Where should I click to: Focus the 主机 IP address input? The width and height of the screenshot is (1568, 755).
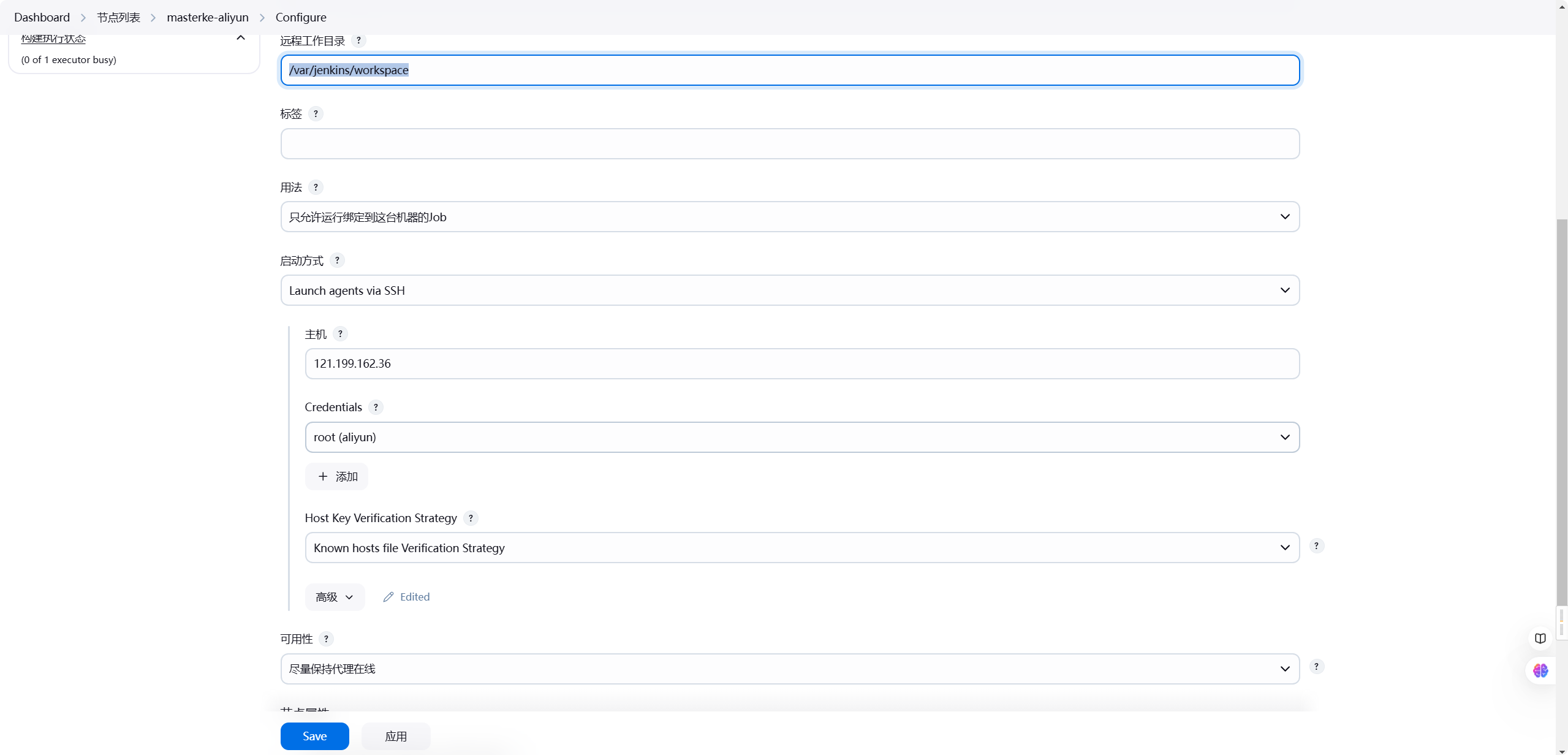click(x=802, y=364)
